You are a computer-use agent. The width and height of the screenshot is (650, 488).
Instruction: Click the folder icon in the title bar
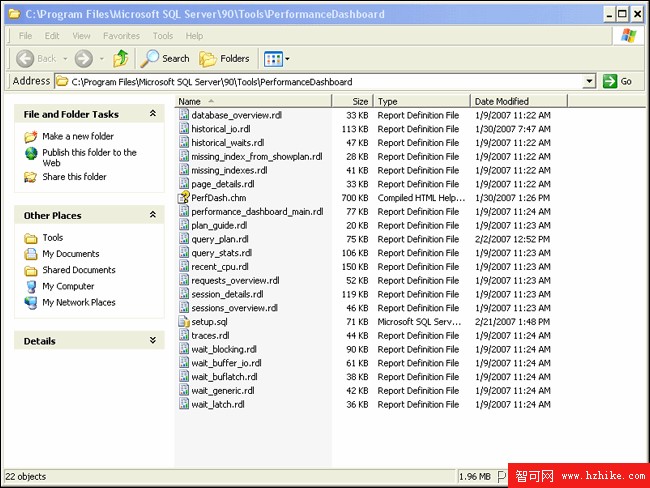15,14
